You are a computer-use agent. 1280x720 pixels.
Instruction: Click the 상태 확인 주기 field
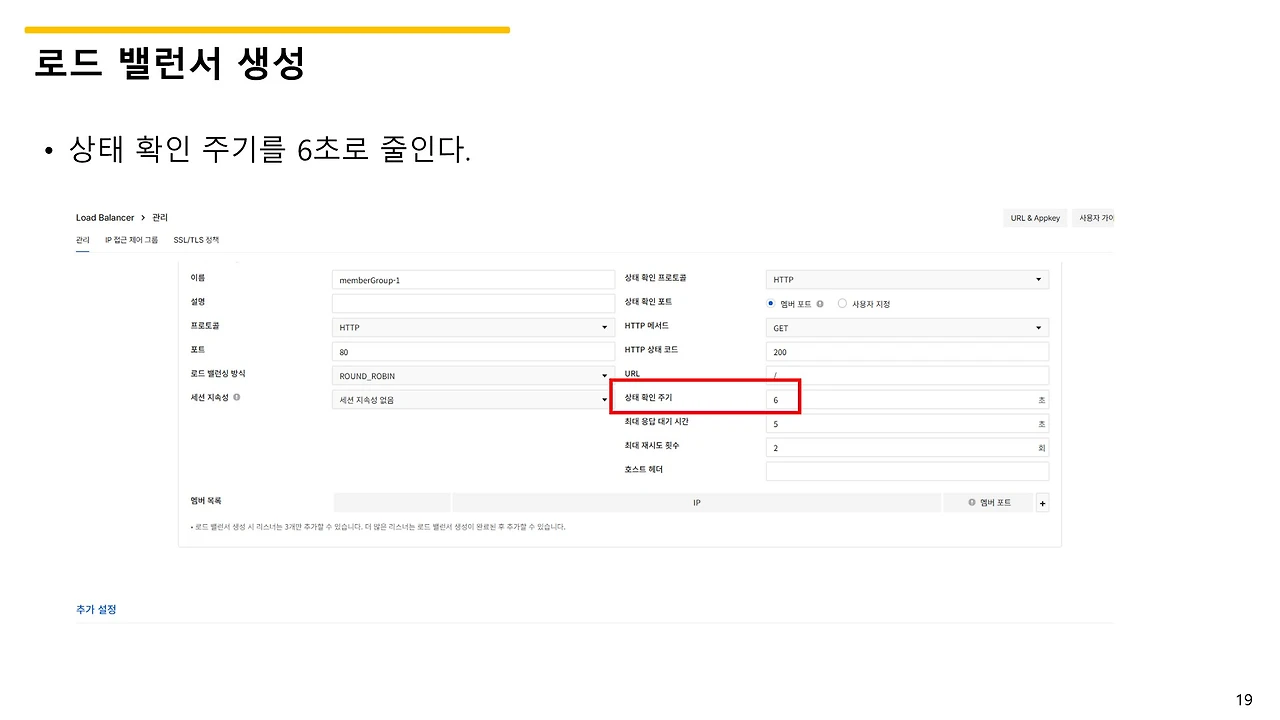click(x=907, y=400)
